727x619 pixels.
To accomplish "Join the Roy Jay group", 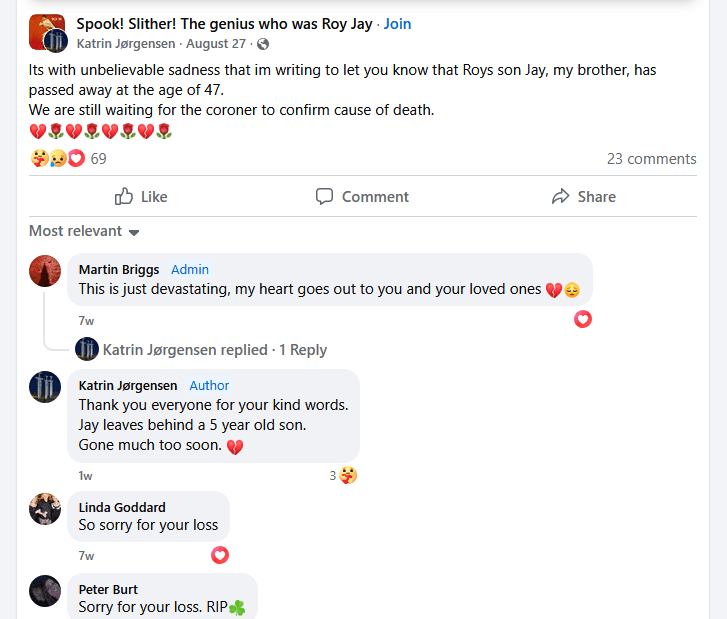I will (397, 24).
